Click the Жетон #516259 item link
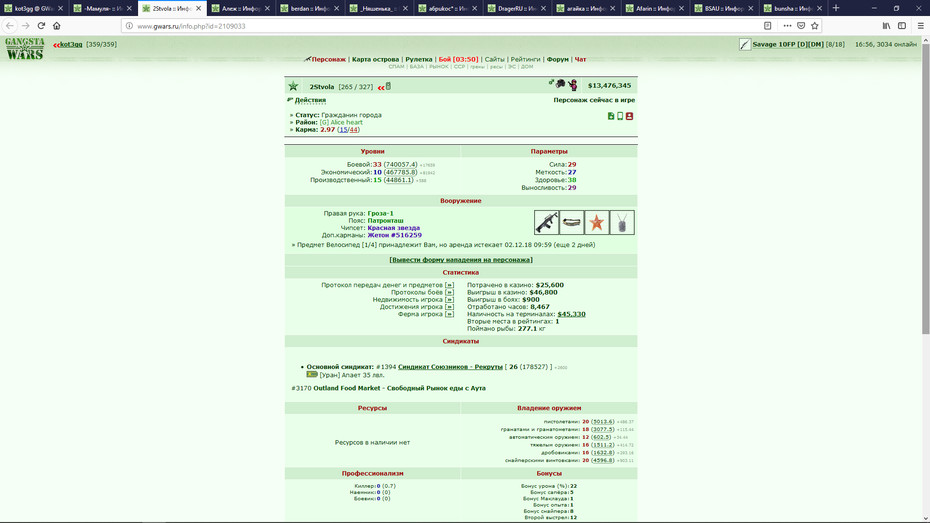 click(394, 235)
